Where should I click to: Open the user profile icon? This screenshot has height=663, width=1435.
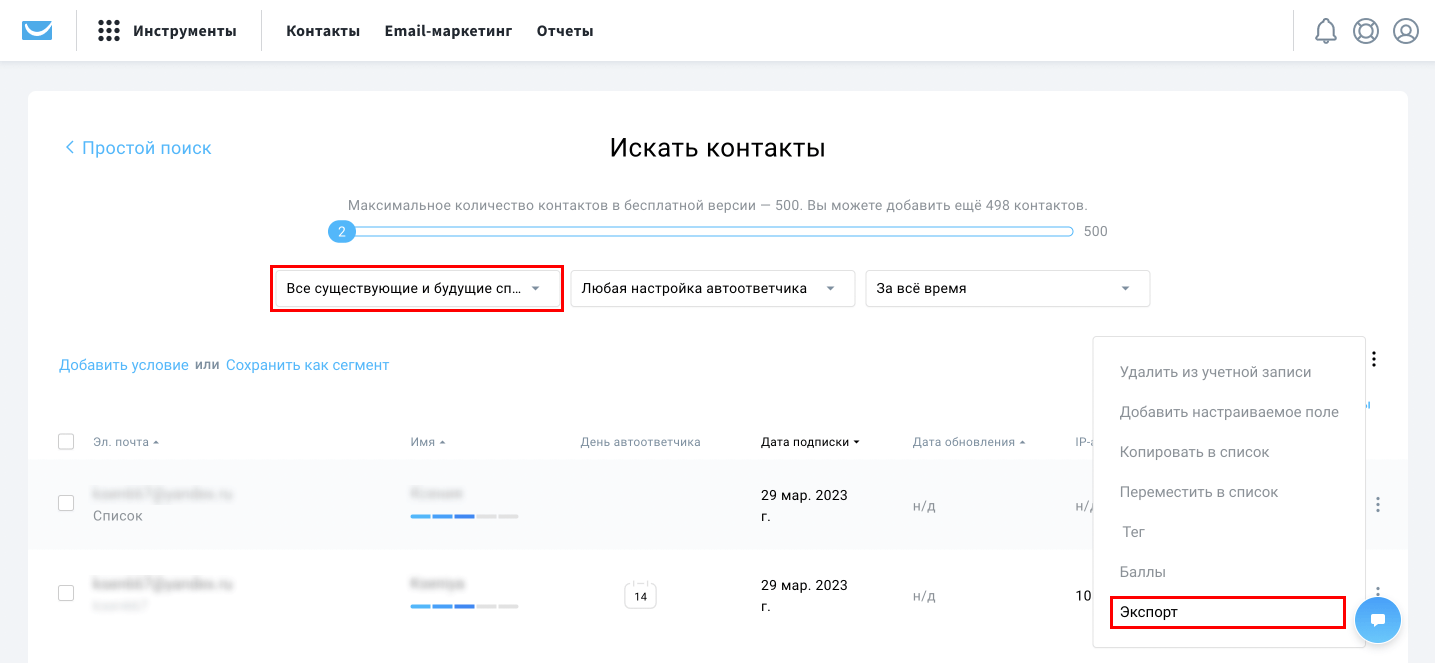[x=1406, y=31]
